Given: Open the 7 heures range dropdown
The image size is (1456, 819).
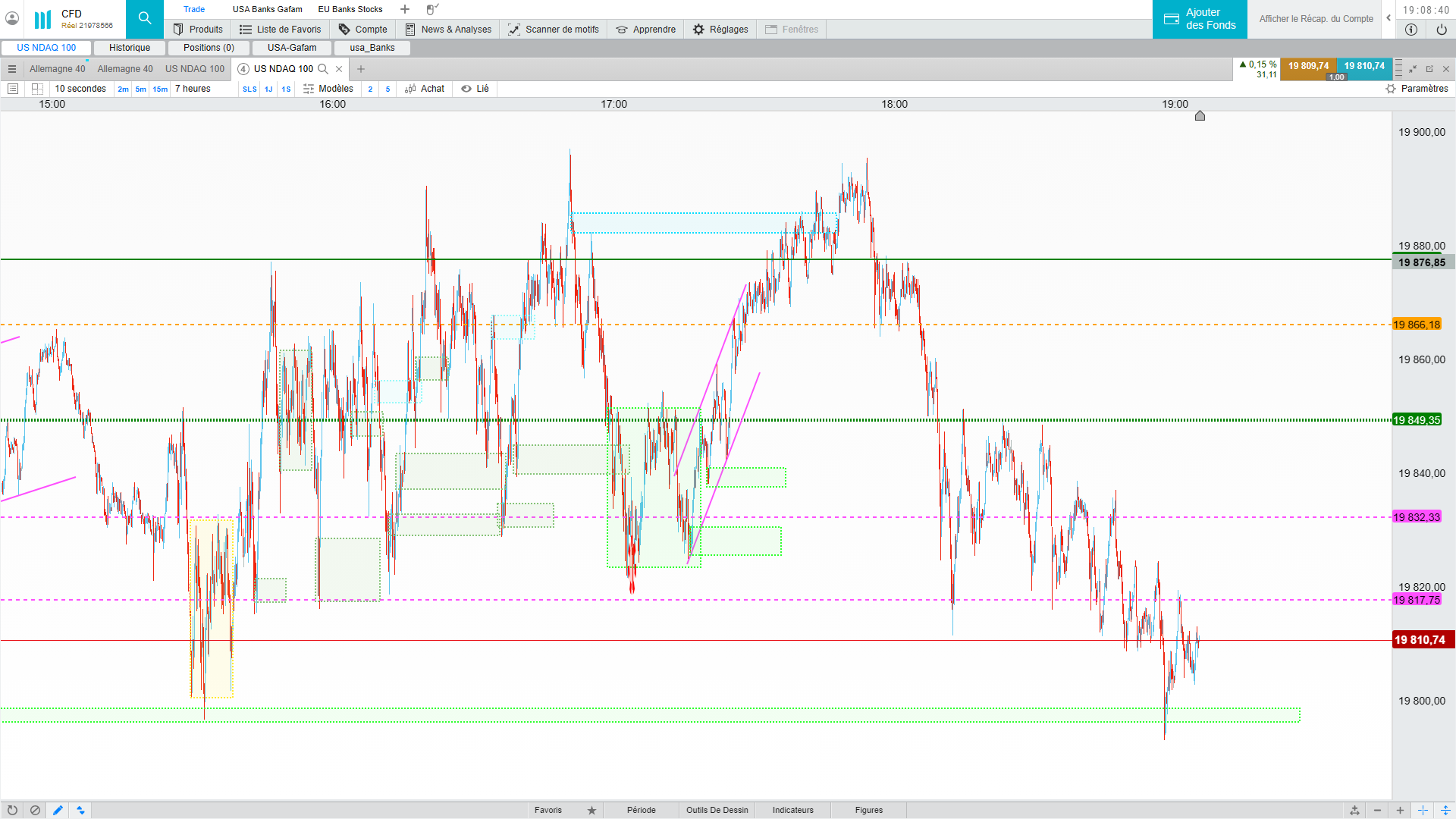Looking at the screenshot, I should [193, 89].
